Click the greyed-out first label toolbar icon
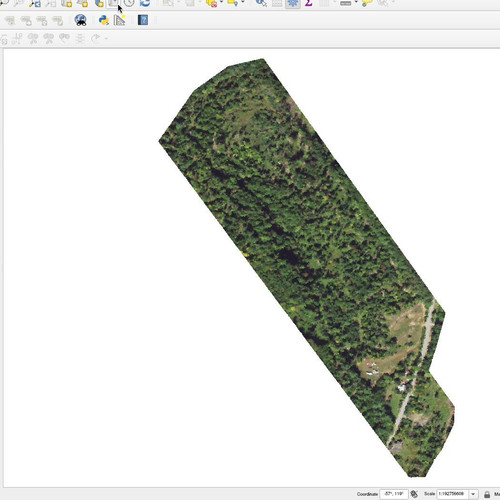This screenshot has height=500, width=500. pyautogui.click(x=10, y=21)
